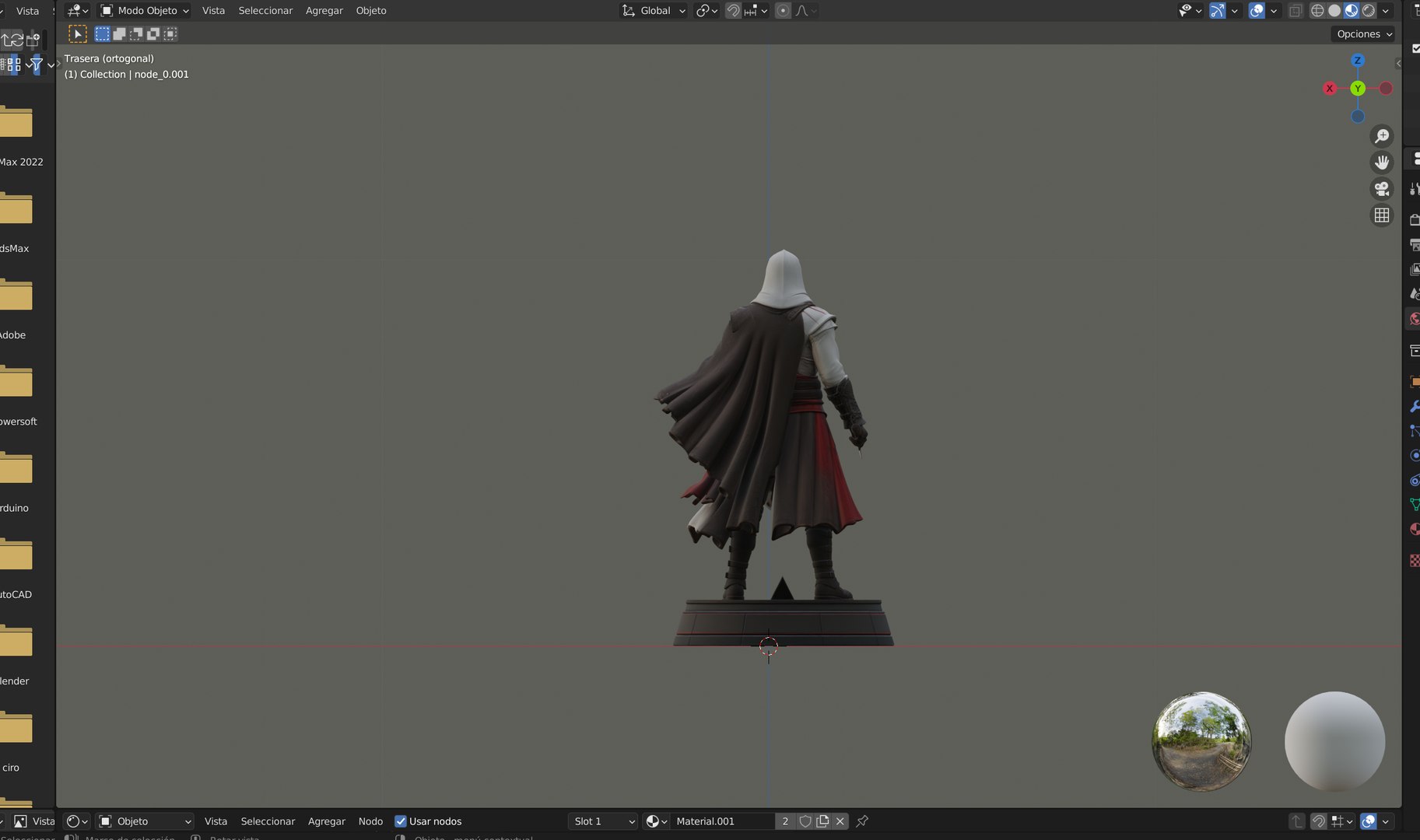This screenshot has height=840, width=1420.
Task: Open object visibility and selectability dropdown
Action: [1190, 11]
